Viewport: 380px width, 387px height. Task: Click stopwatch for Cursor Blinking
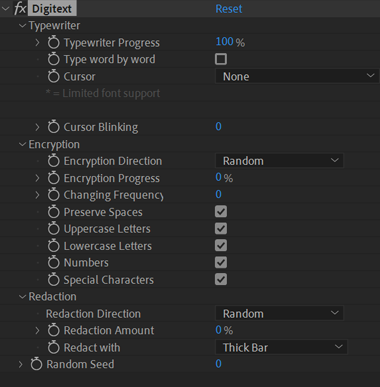[53, 127]
